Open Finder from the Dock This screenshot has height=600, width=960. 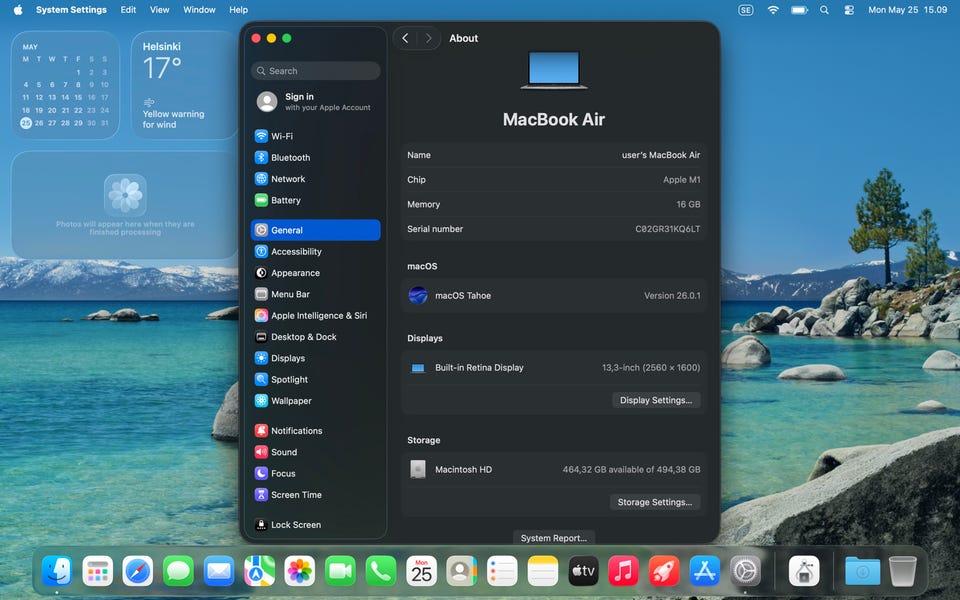[x=57, y=571]
